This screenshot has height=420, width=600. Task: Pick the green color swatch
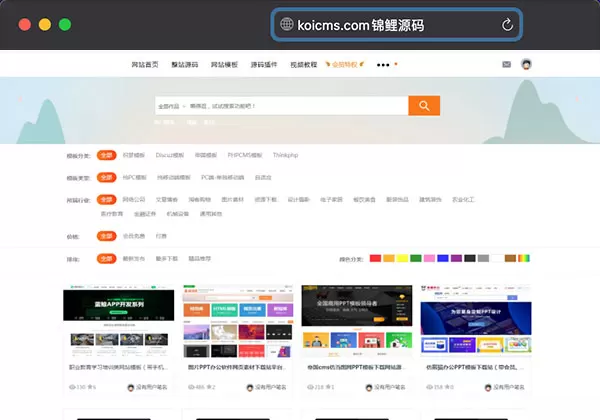point(416,259)
